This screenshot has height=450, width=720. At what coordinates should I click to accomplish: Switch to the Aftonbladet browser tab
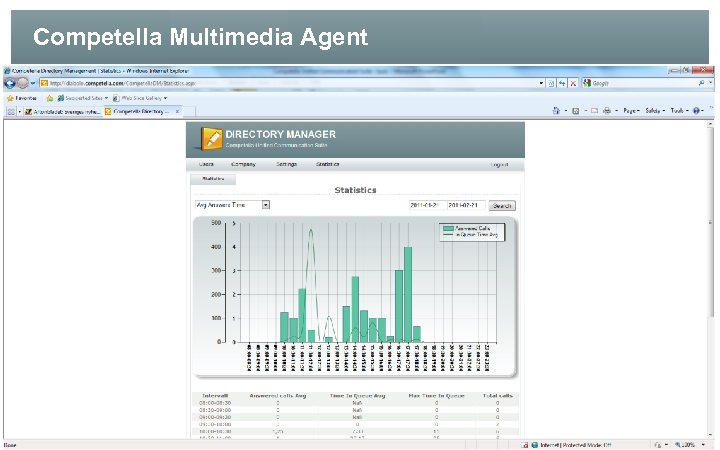(63, 111)
